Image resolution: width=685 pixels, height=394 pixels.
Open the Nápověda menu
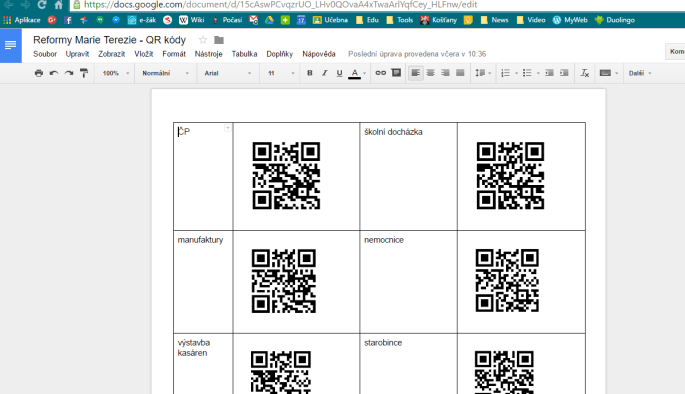(319, 54)
